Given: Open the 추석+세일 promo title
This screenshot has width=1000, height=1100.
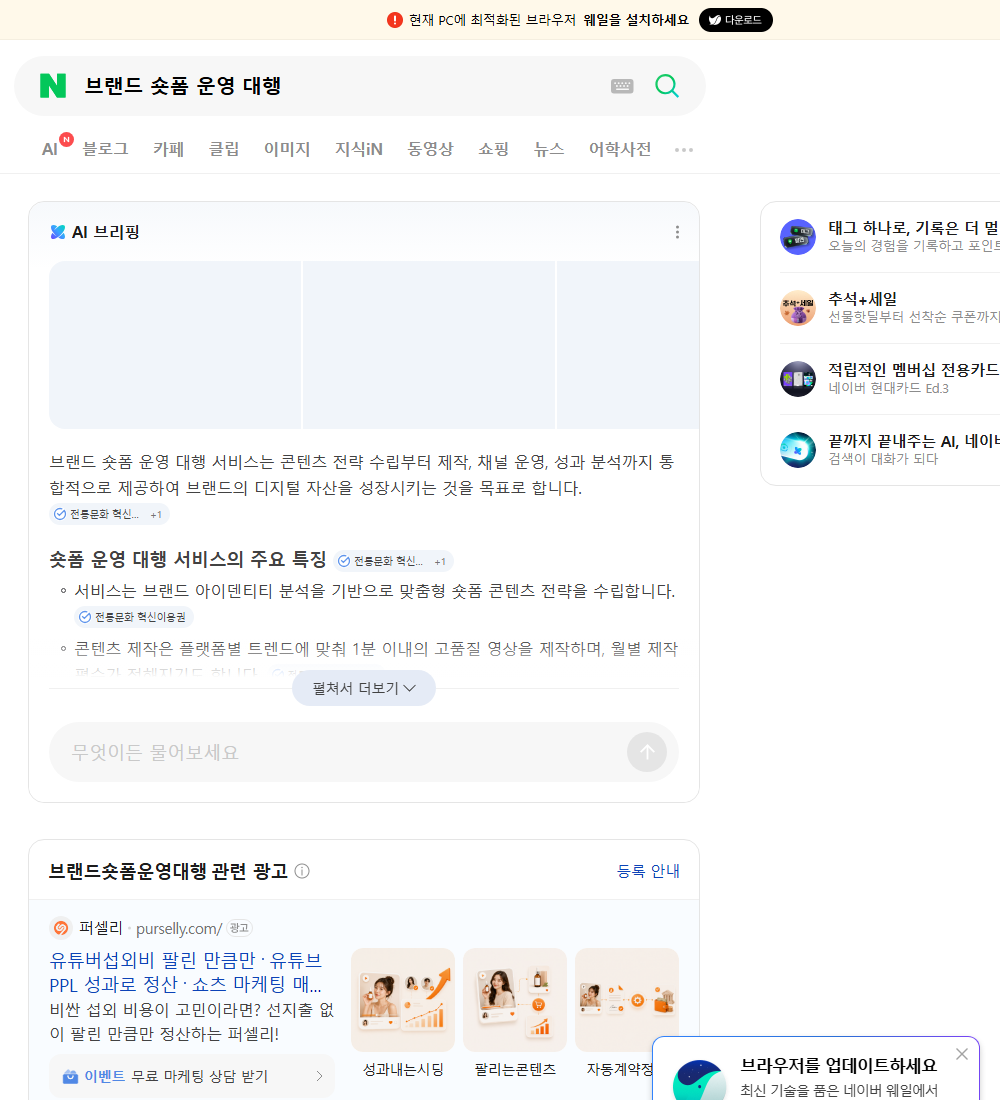Looking at the screenshot, I should (x=862, y=299).
